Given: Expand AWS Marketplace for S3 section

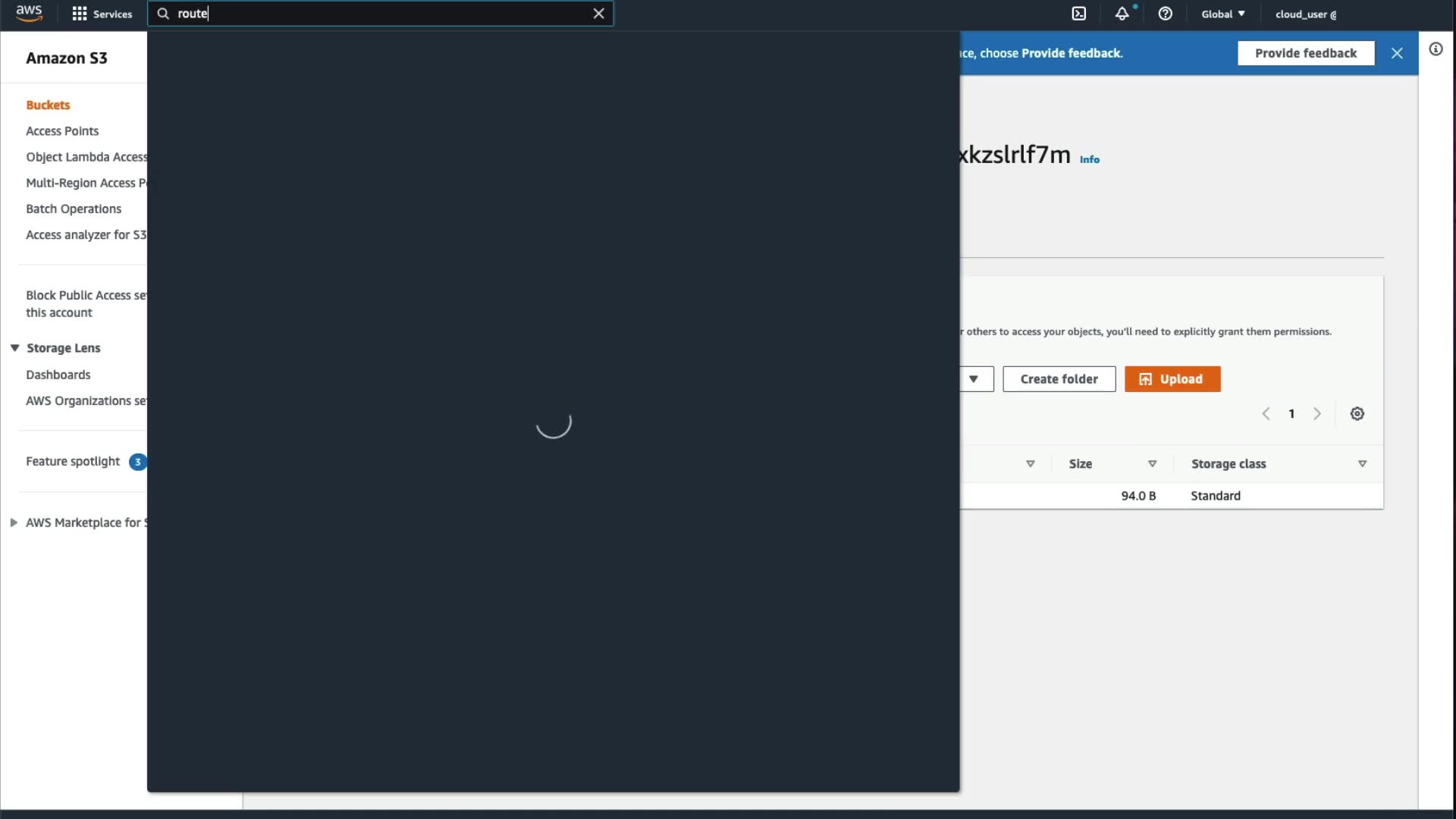Looking at the screenshot, I should (x=14, y=522).
